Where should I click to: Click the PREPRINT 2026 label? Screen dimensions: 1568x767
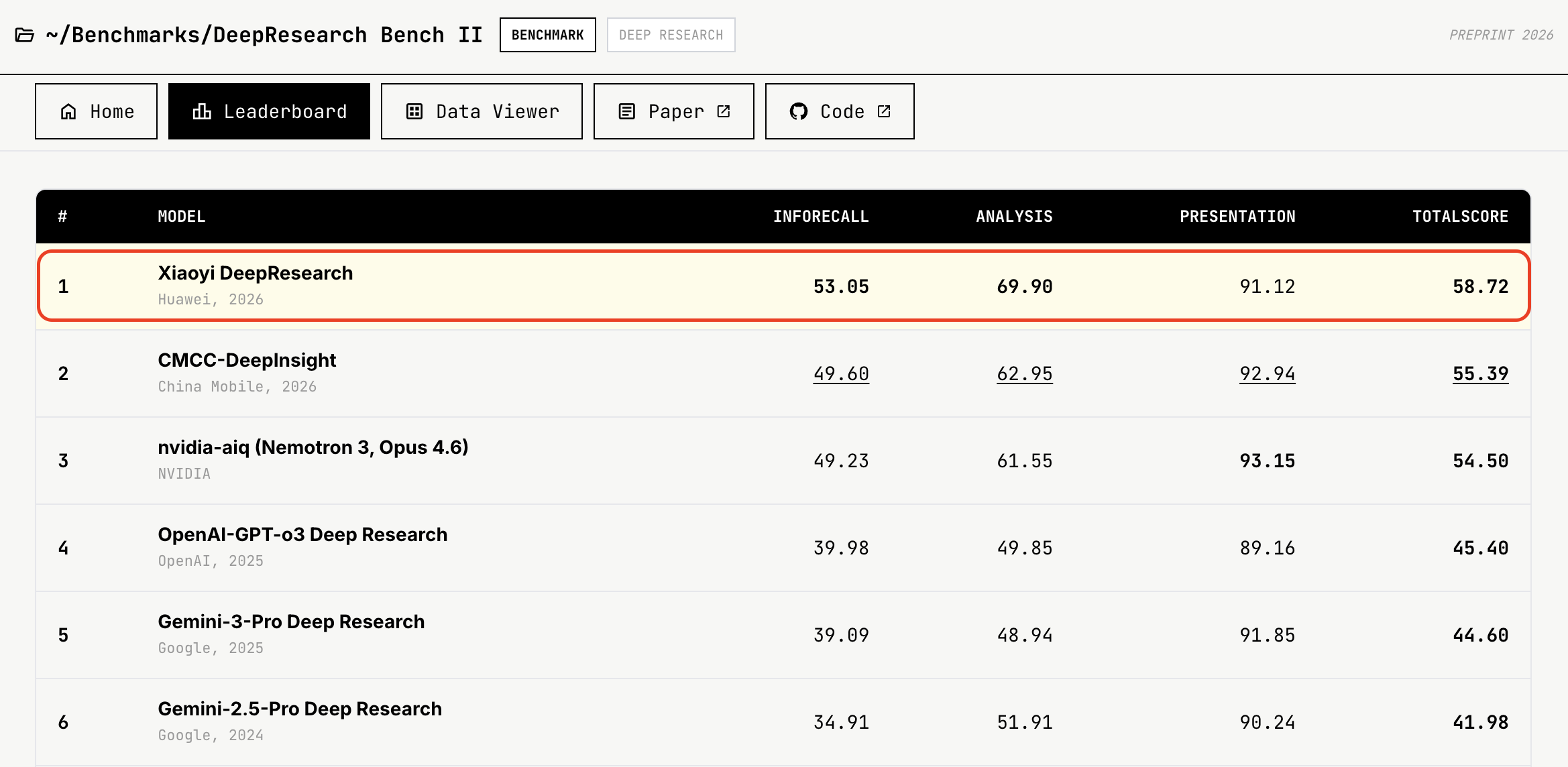tap(1501, 35)
